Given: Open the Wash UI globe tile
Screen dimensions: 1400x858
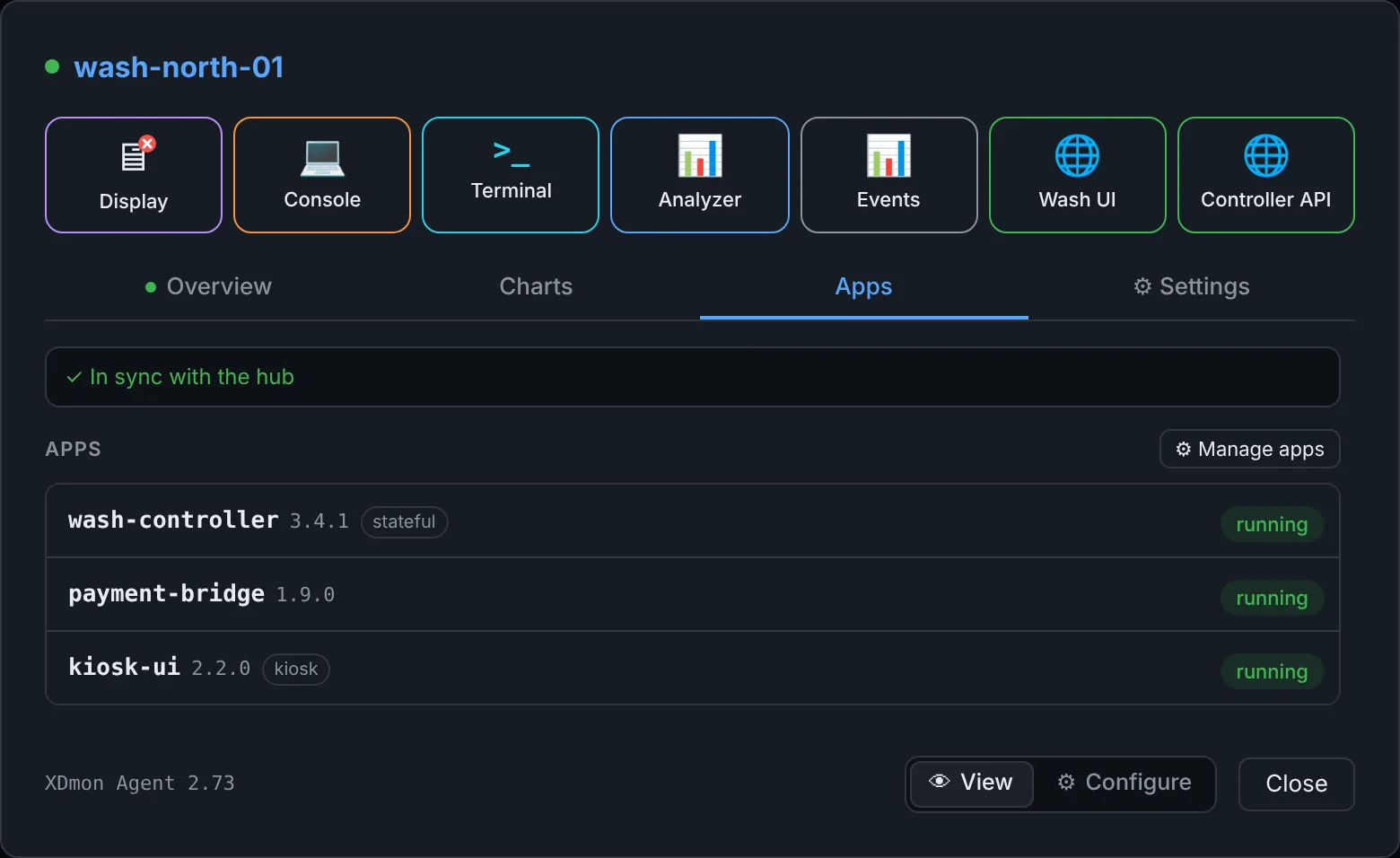Looking at the screenshot, I should [x=1077, y=175].
